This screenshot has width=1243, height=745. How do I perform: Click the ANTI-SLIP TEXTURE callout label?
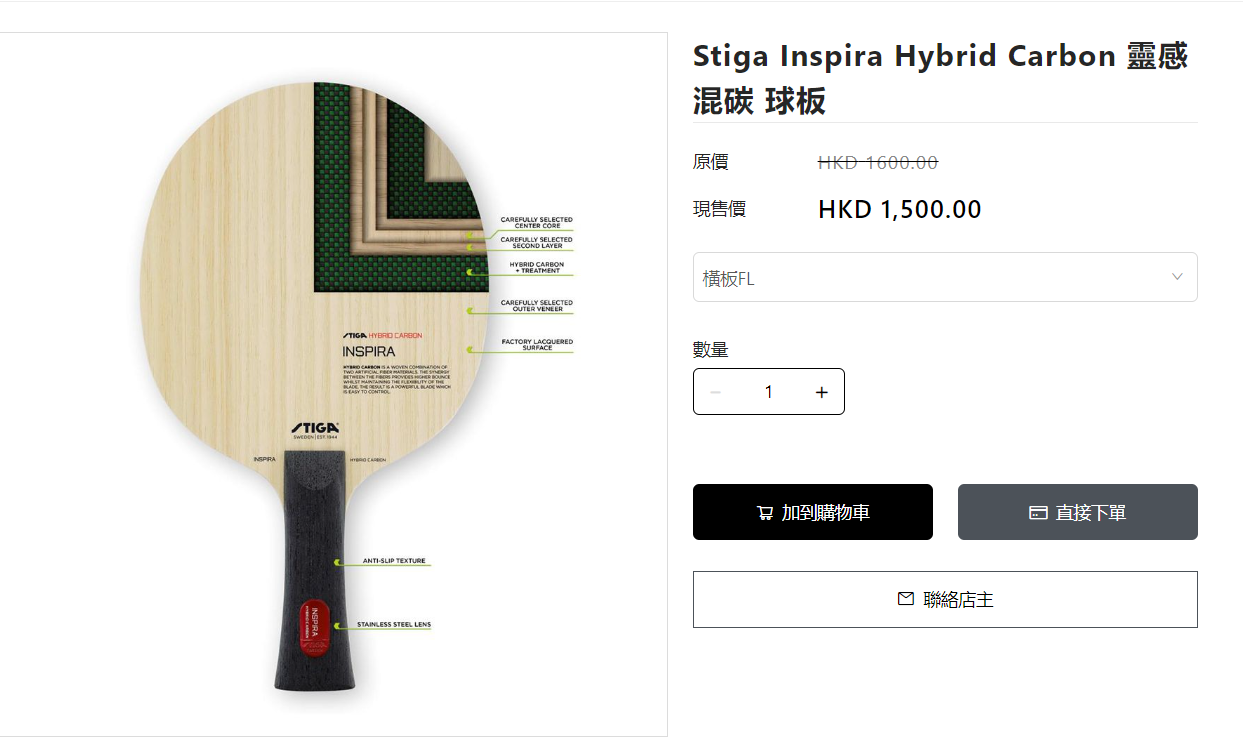click(x=394, y=561)
